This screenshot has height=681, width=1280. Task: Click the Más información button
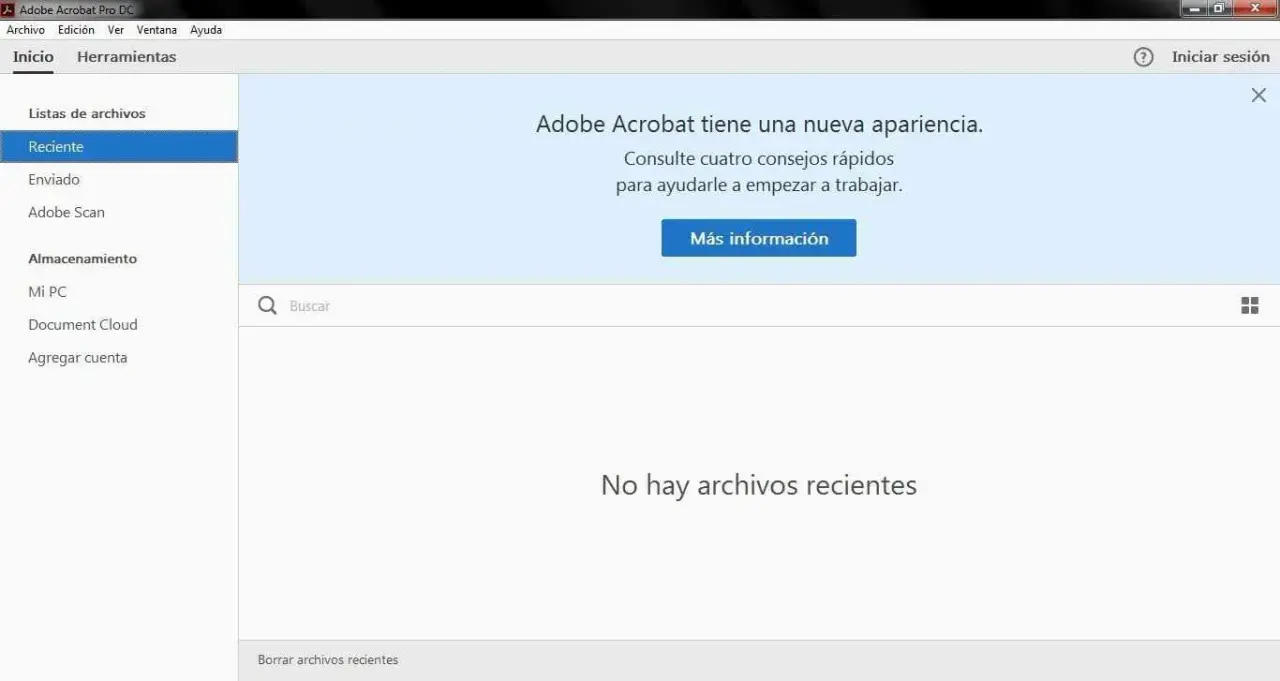[759, 238]
